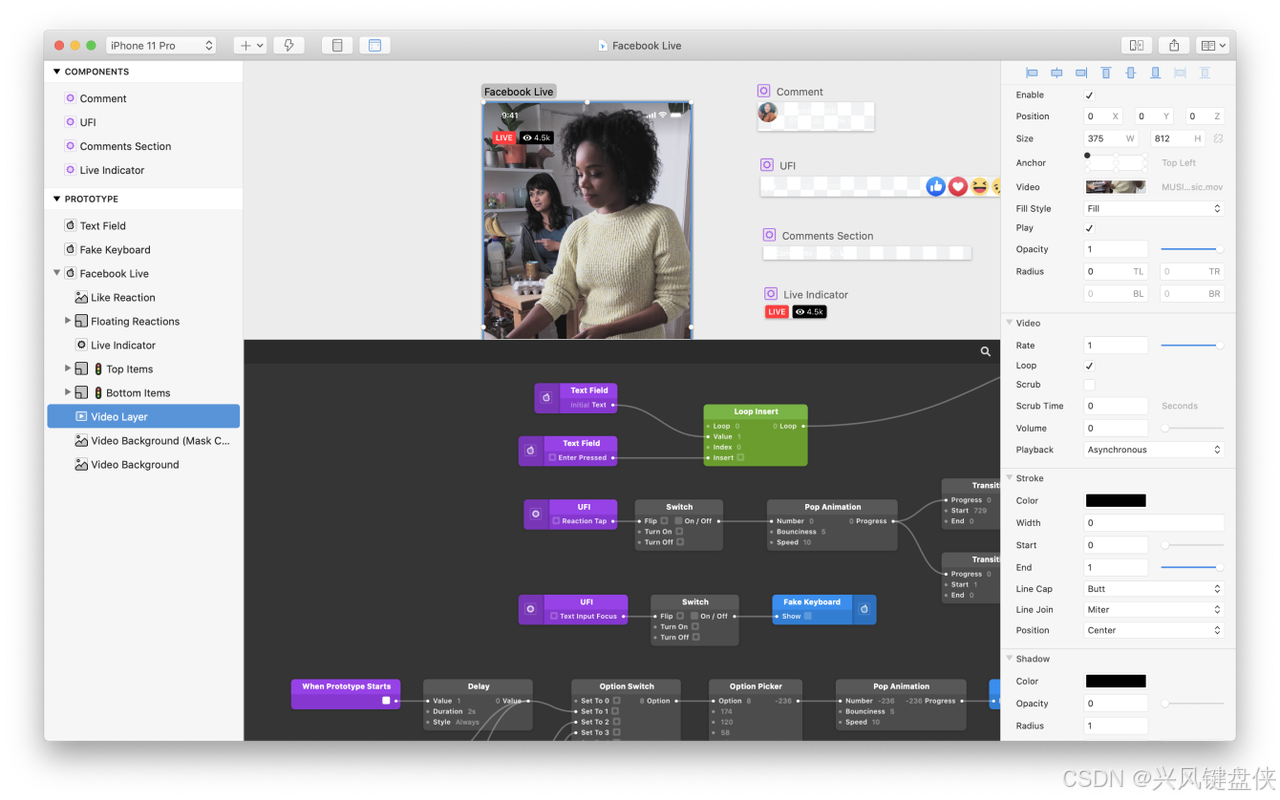Click the Option Picker patch header

(x=755, y=686)
